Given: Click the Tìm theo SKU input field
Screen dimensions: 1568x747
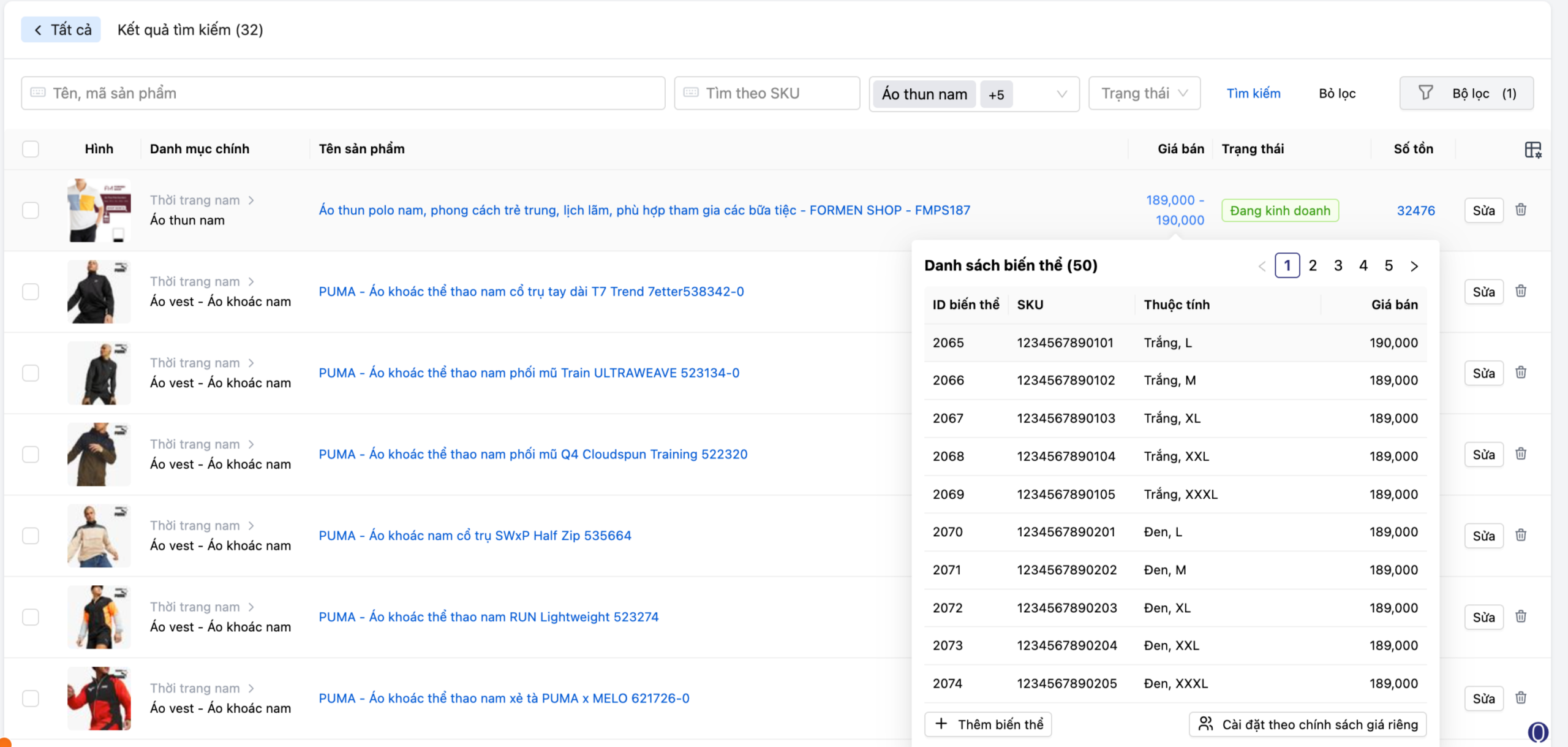Looking at the screenshot, I should click(767, 93).
